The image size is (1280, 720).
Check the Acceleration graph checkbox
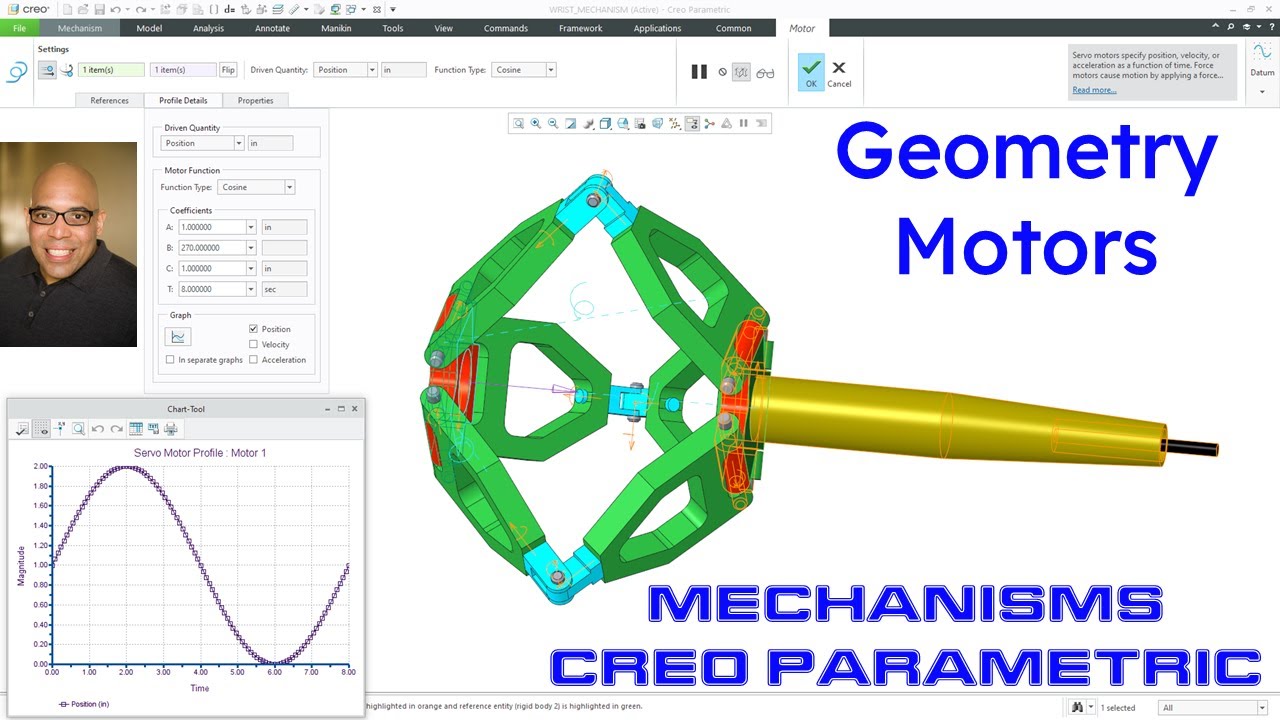[253, 360]
